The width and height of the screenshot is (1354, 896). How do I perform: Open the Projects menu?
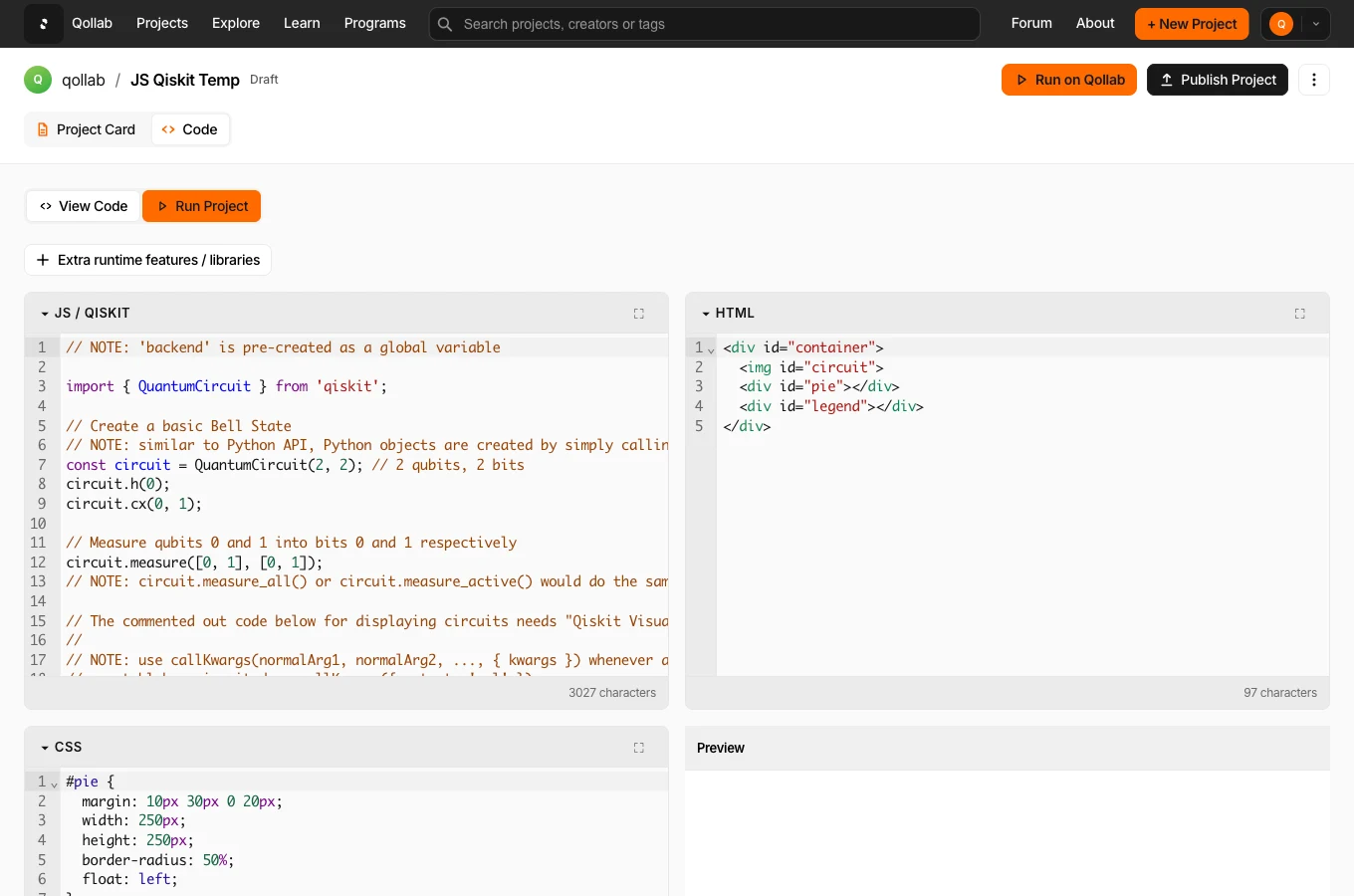[162, 23]
